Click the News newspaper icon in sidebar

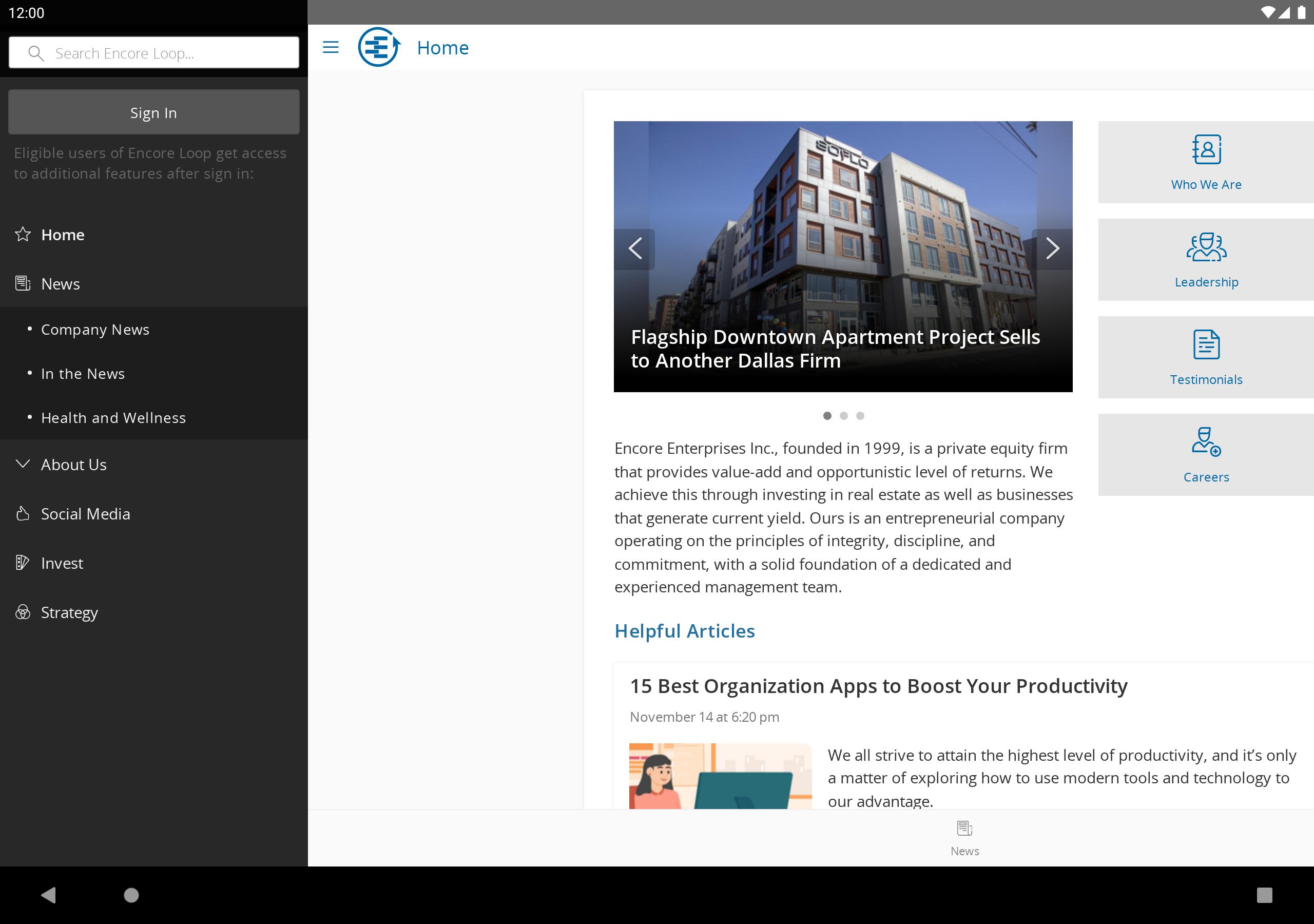pos(23,283)
